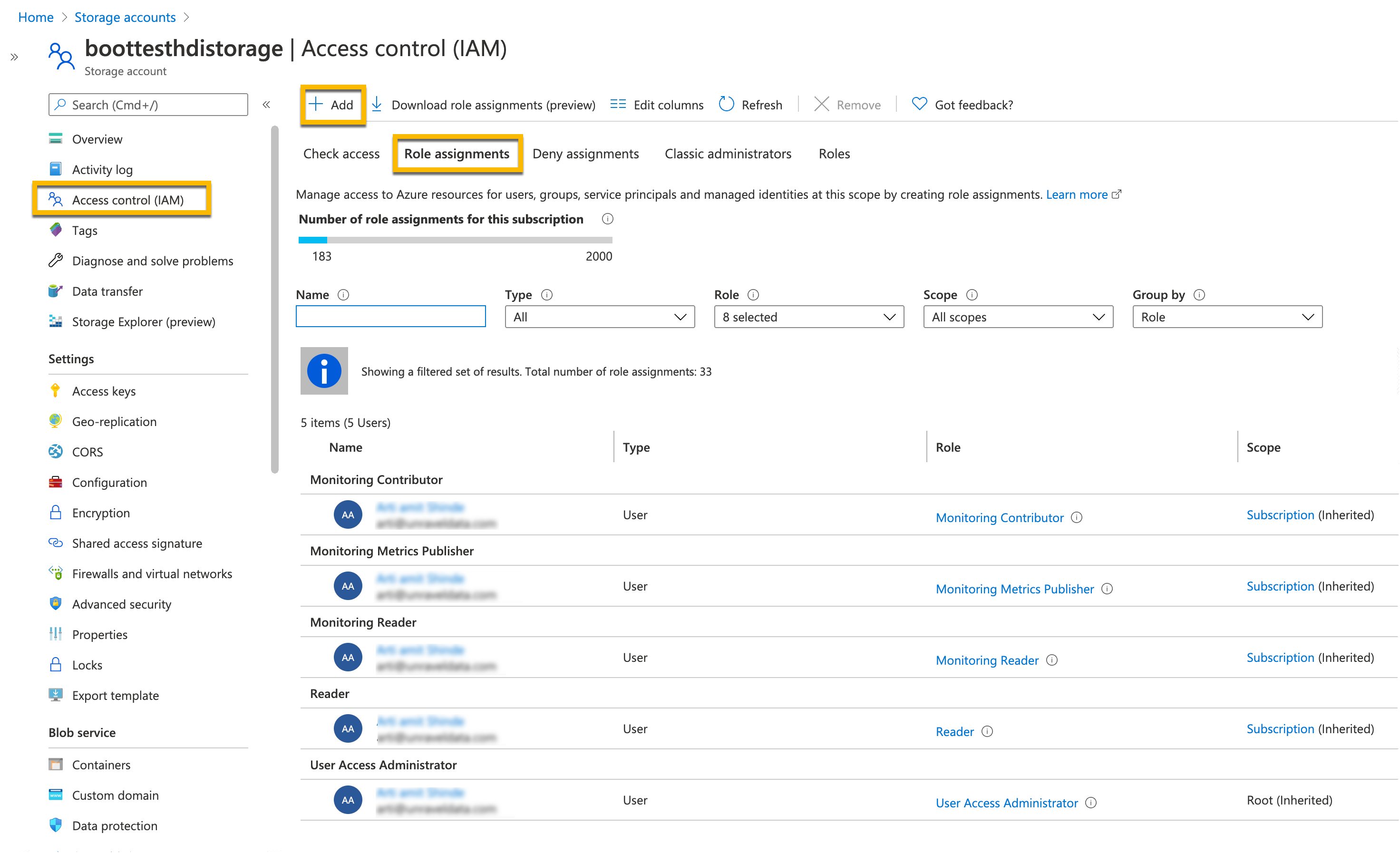Click the Export template icon
Image resolution: width=1400 pixels, height=853 pixels.
pyautogui.click(x=56, y=695)
